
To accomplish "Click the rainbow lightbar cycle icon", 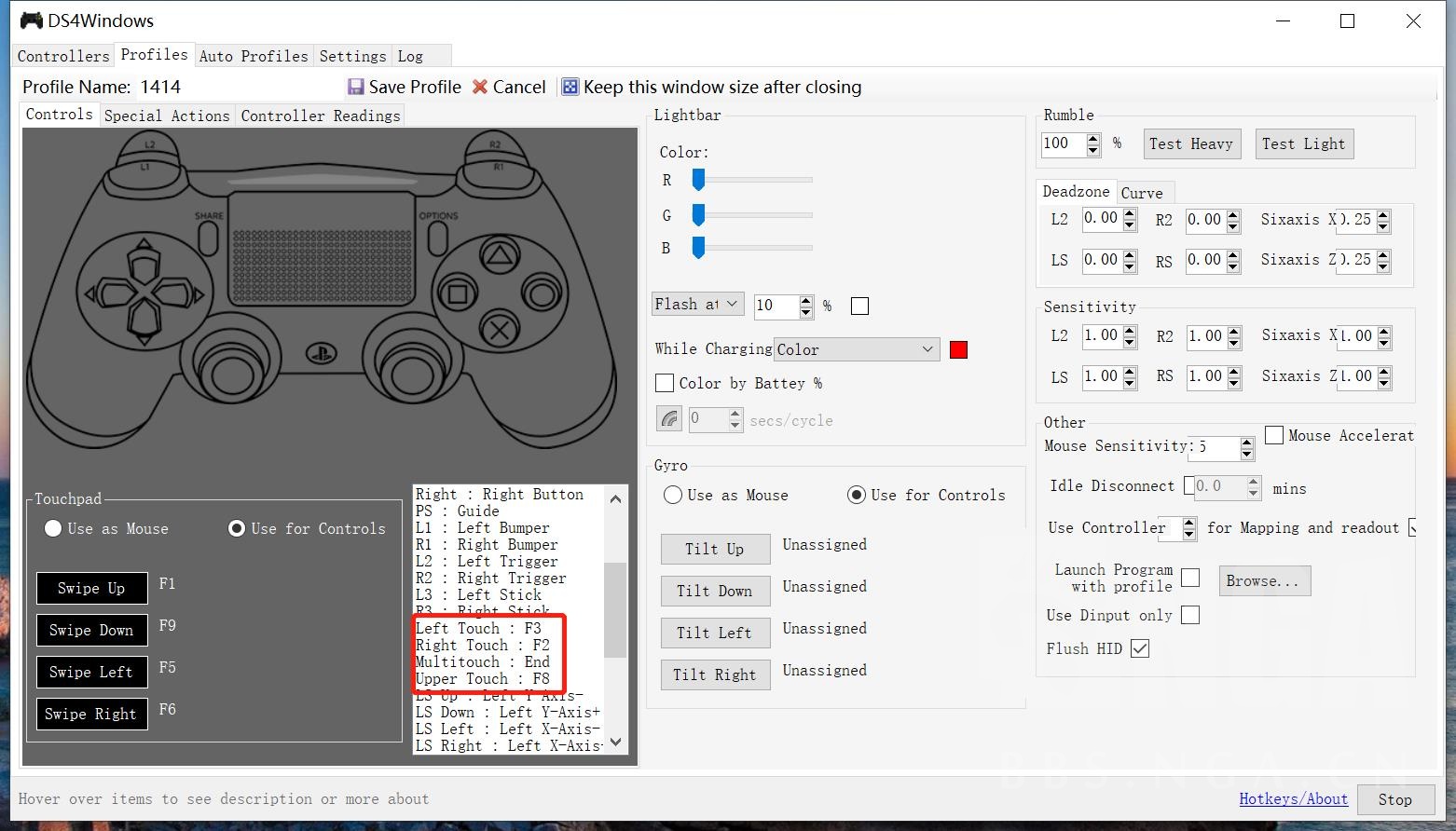I will (x=669, y=419).
